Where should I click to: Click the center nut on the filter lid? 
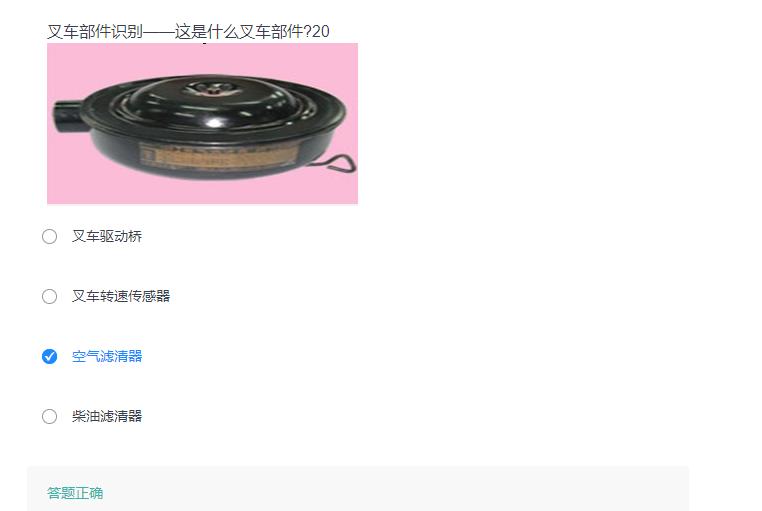[x=212, y=89]
